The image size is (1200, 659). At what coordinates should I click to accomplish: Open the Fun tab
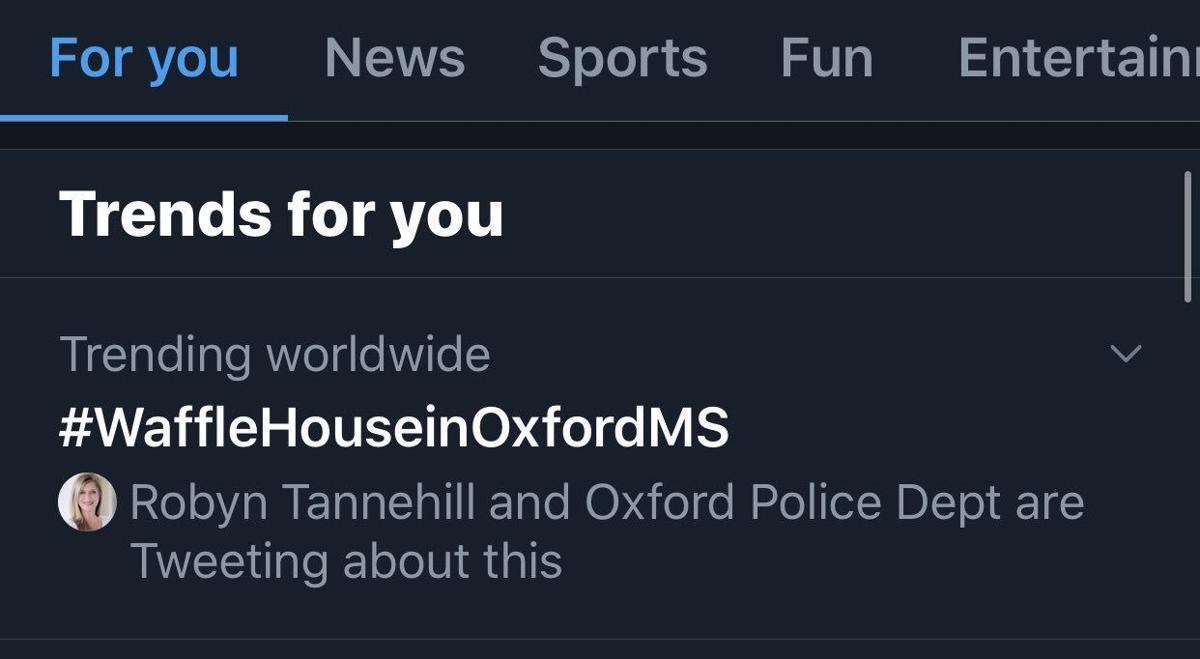coord(827,57)
